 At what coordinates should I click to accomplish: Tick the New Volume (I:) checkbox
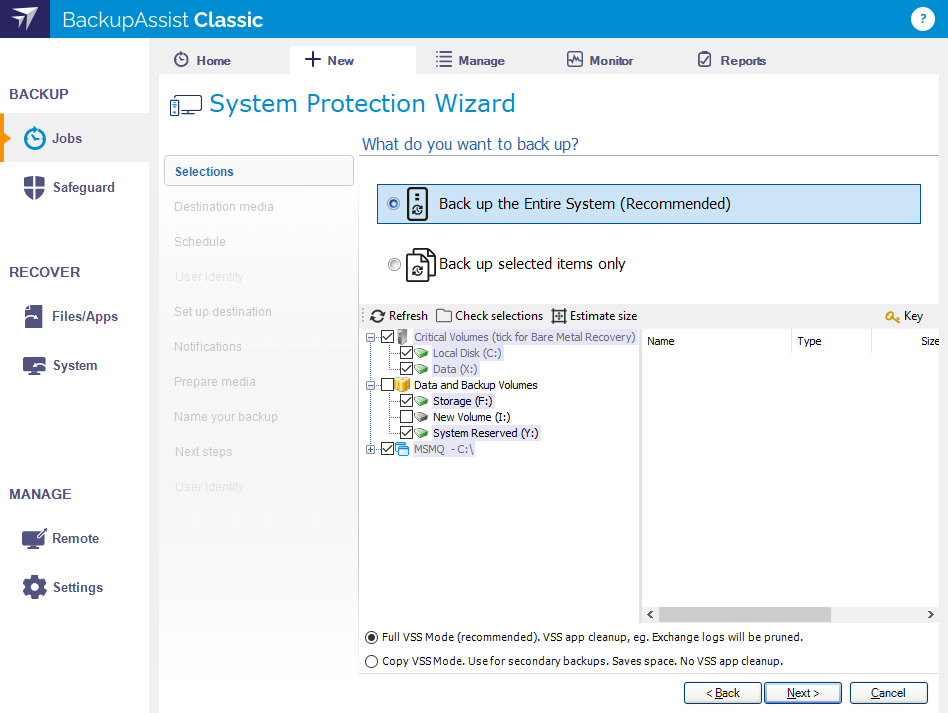[x=406, y=417]
